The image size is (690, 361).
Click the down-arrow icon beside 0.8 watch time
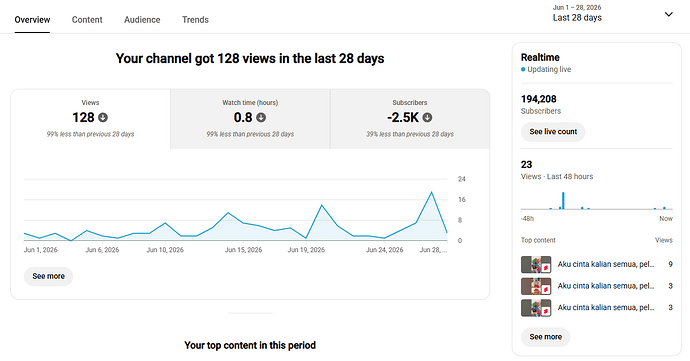(x=261, y=118)
